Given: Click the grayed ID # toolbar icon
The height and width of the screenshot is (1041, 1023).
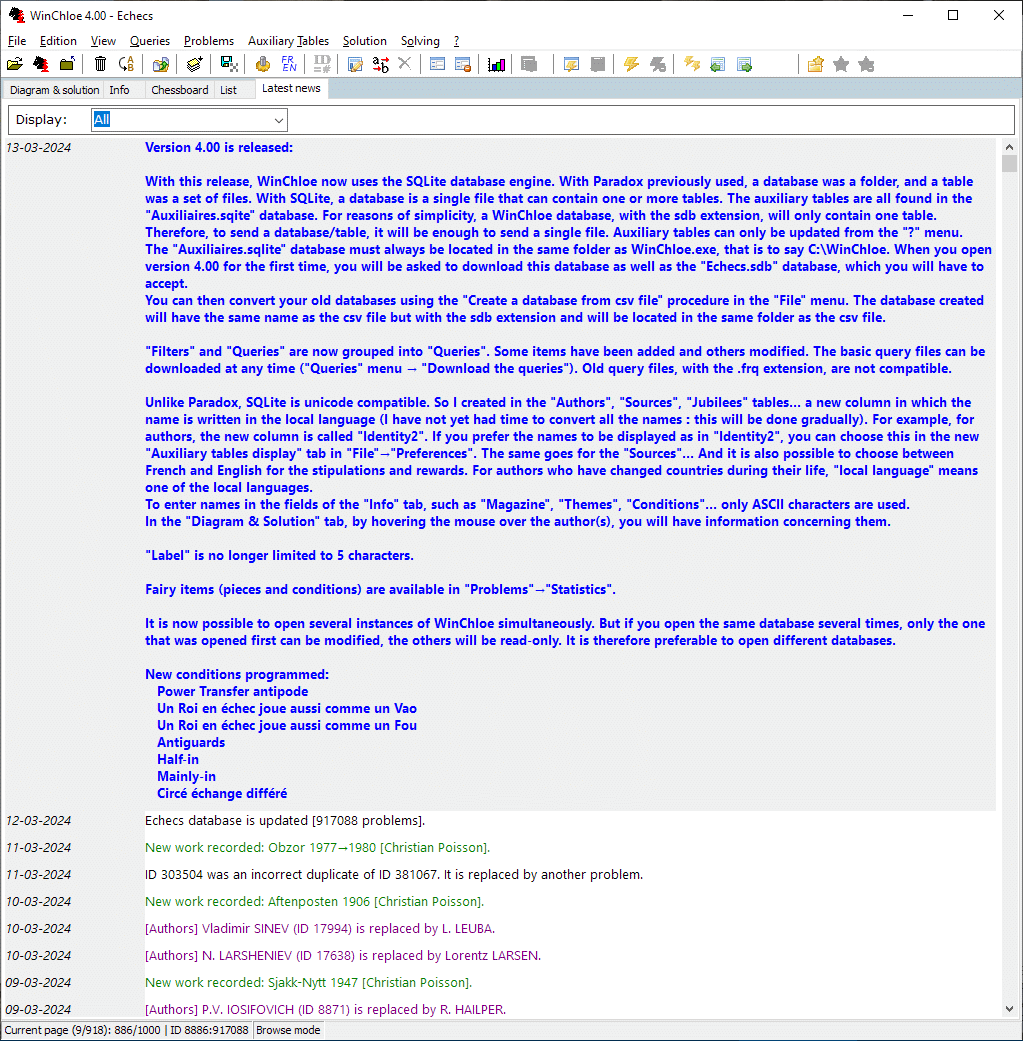Looking at the screenshot, I should [x=322, y=64].
